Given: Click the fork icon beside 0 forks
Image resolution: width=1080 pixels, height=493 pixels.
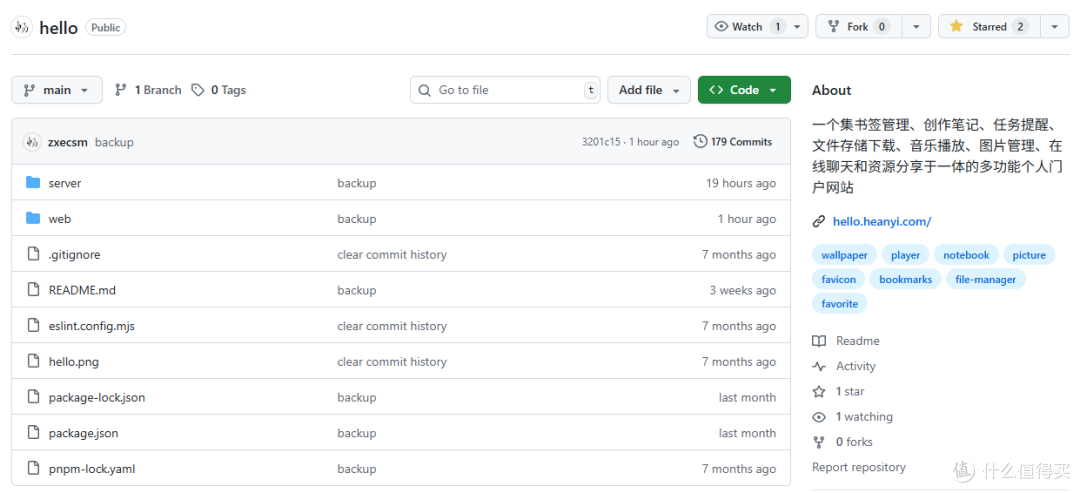Looking at the screenshot, I should click(819, 442).
